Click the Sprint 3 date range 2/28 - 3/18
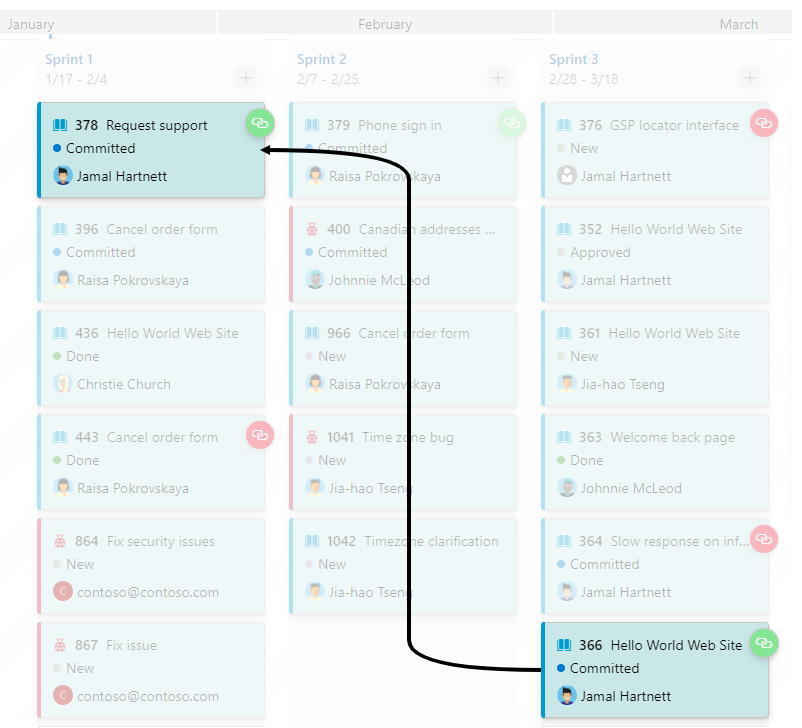Viewport: 802px width, 728px height. tap(584, 79)
